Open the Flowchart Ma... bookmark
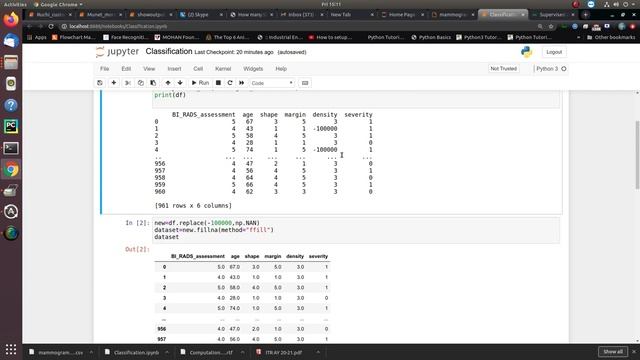This screenshot has height=360, width=640. click(73, 37)
